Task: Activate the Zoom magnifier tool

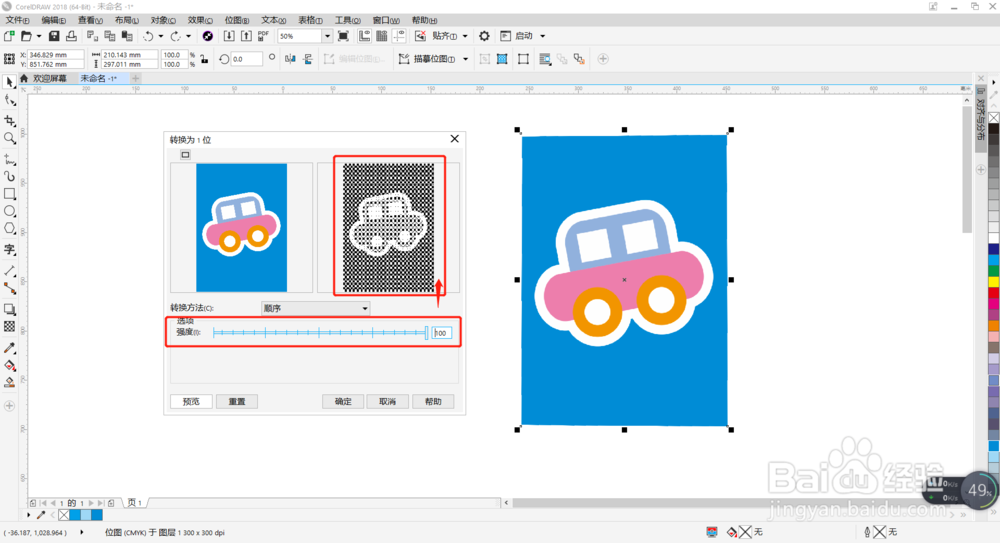Action: coord(10,138)
